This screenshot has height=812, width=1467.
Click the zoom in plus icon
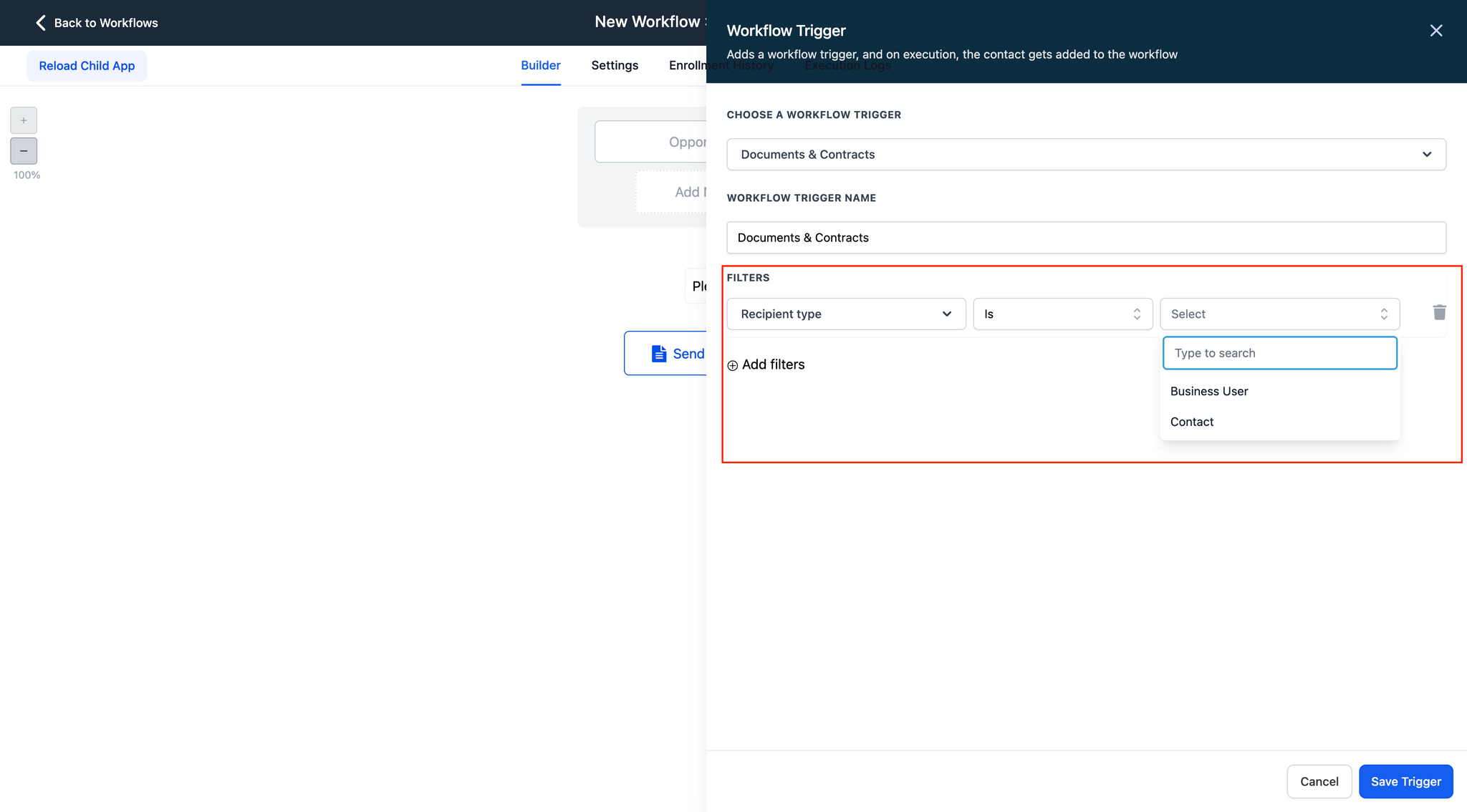(x=24, y=120)
